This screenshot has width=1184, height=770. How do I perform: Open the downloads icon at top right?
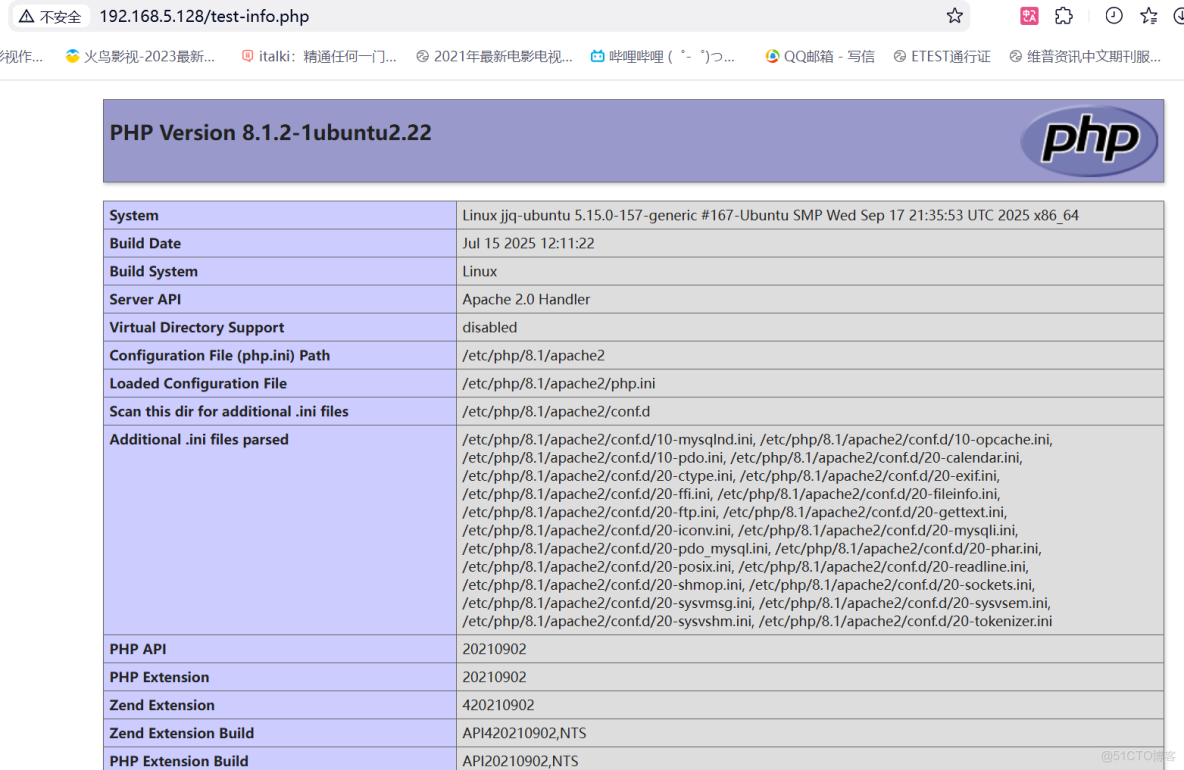pos(1180,16)
